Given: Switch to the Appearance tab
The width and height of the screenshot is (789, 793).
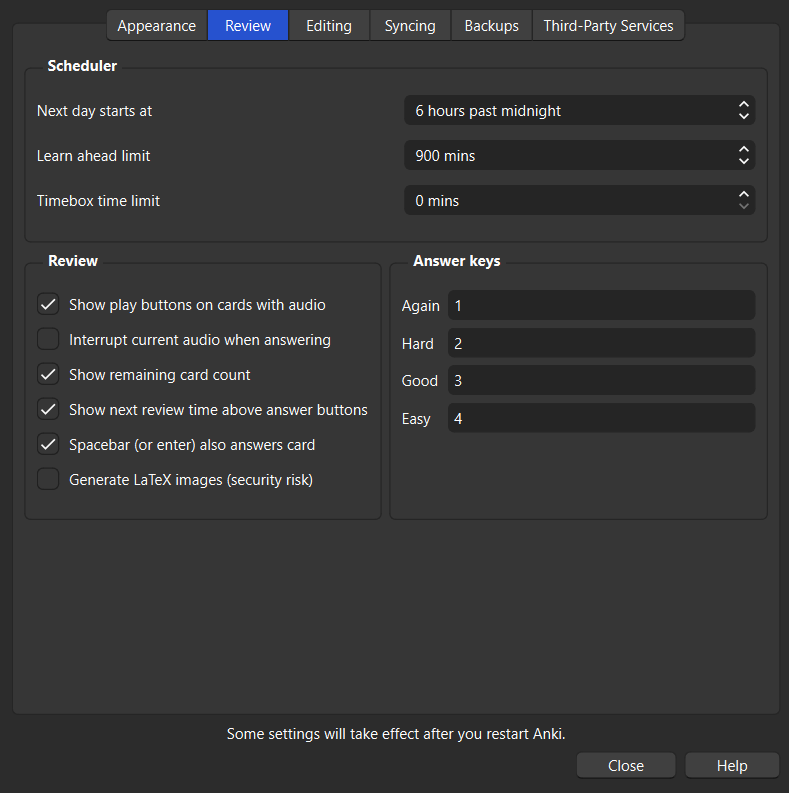Looking at the screenshot, I should 157,25.
